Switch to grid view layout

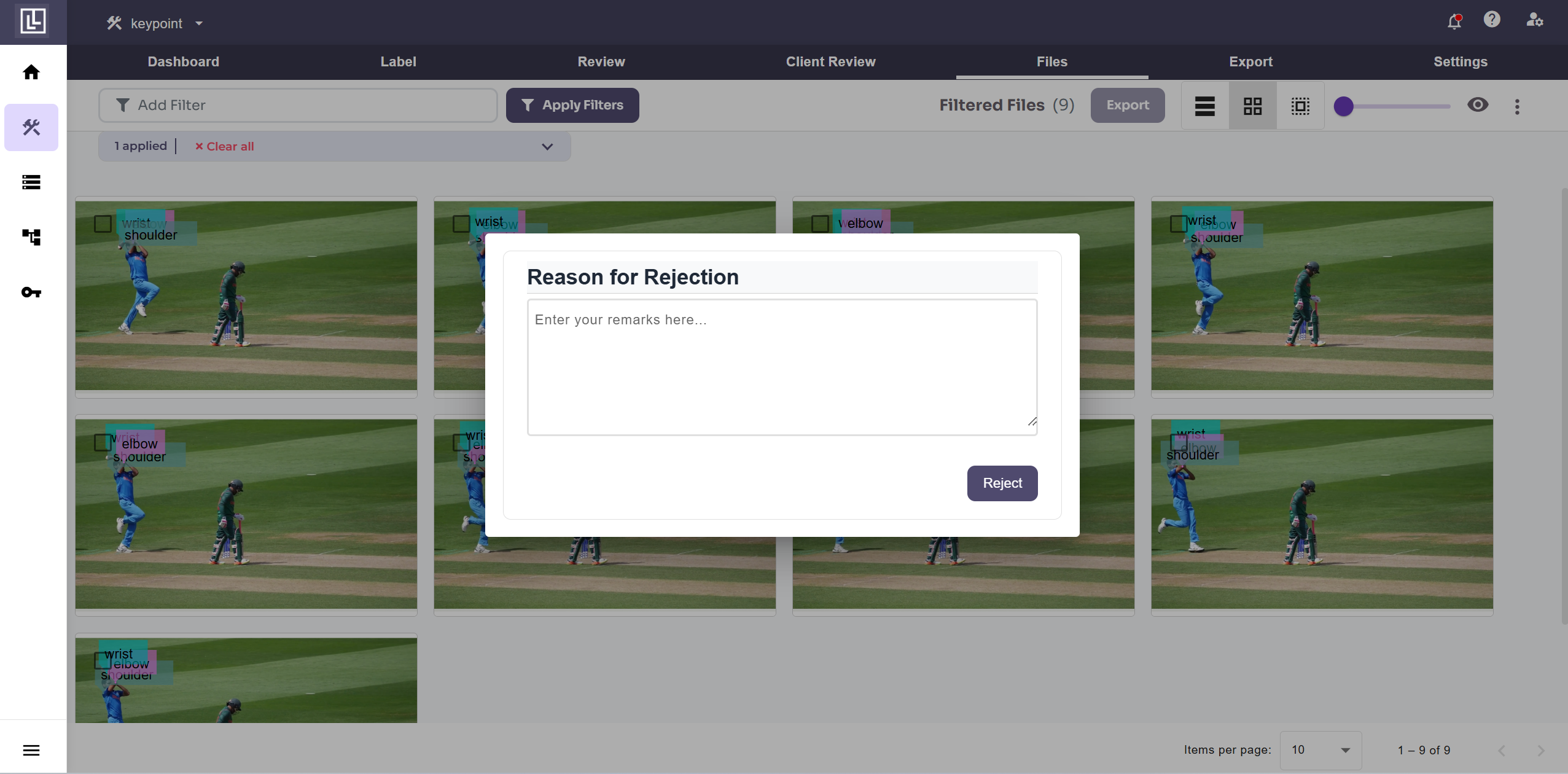point(1252,106)
